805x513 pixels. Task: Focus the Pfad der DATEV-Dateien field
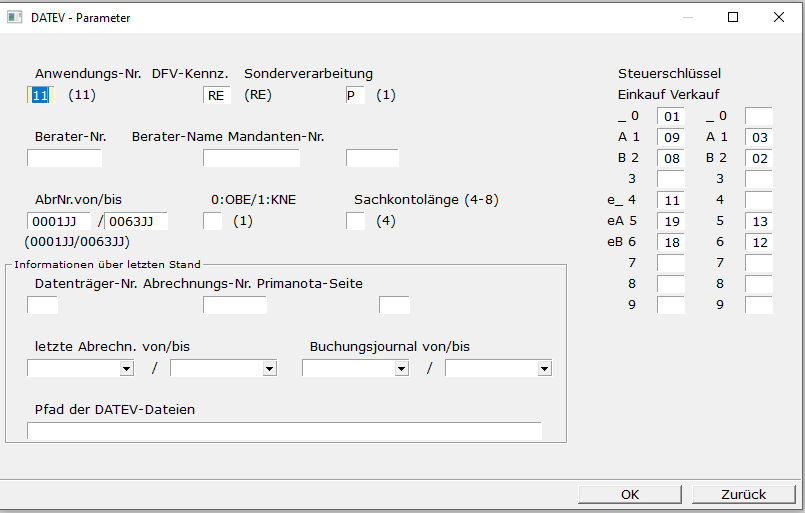[x=284, y=431]
